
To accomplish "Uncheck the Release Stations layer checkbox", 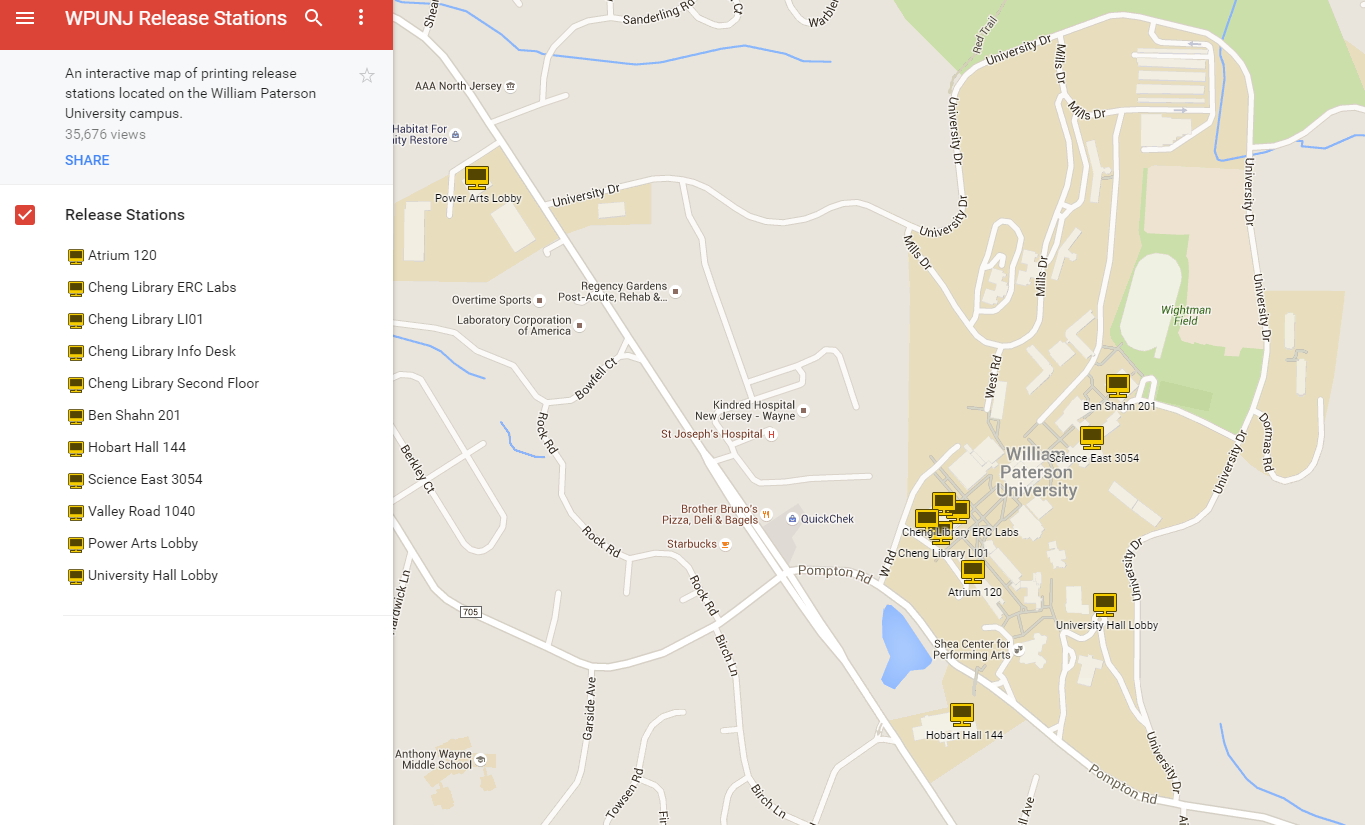I will [x=25, y=215].
